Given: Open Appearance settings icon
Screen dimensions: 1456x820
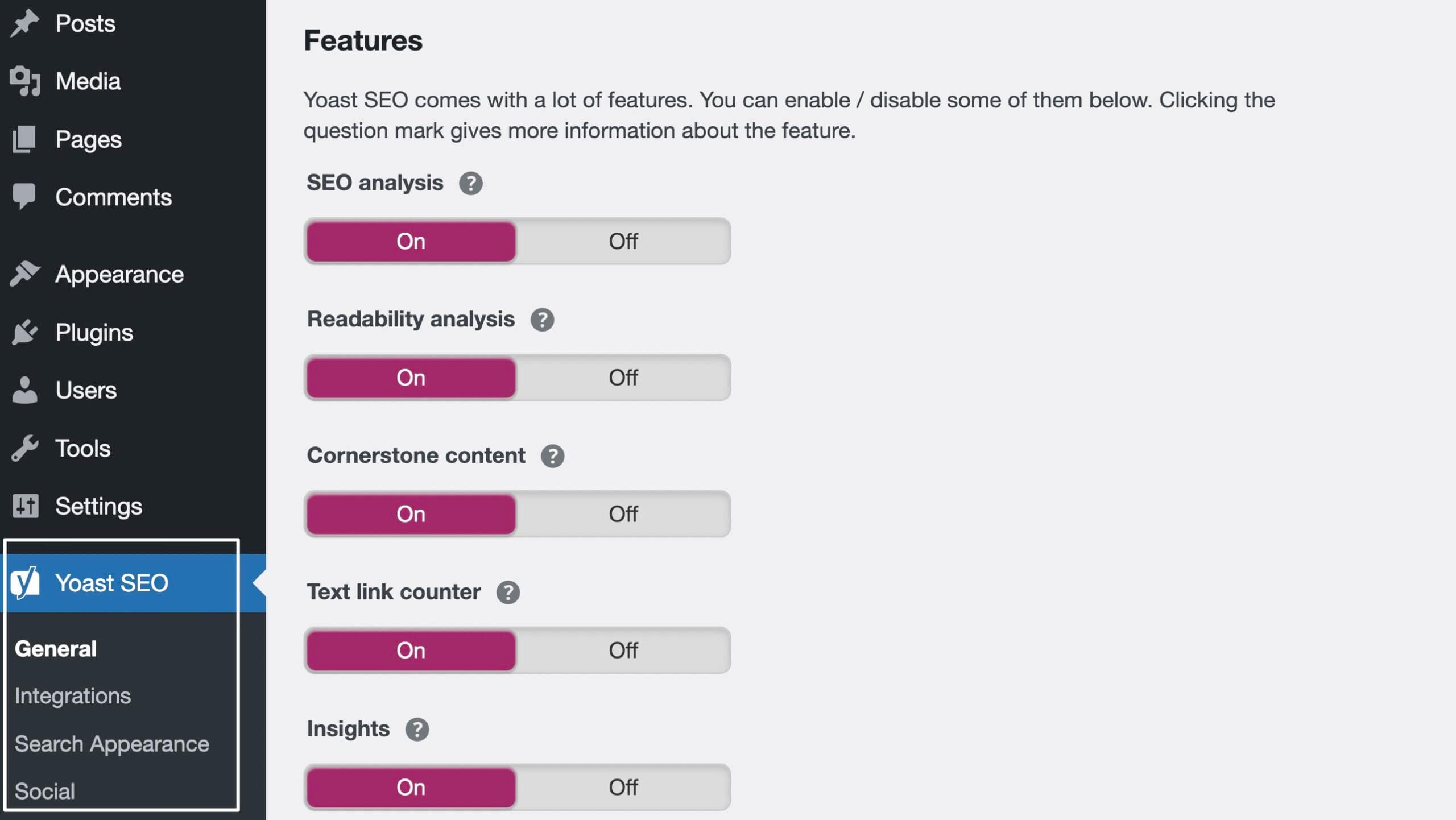Looking at the screenshot, I should coord(26,274).
